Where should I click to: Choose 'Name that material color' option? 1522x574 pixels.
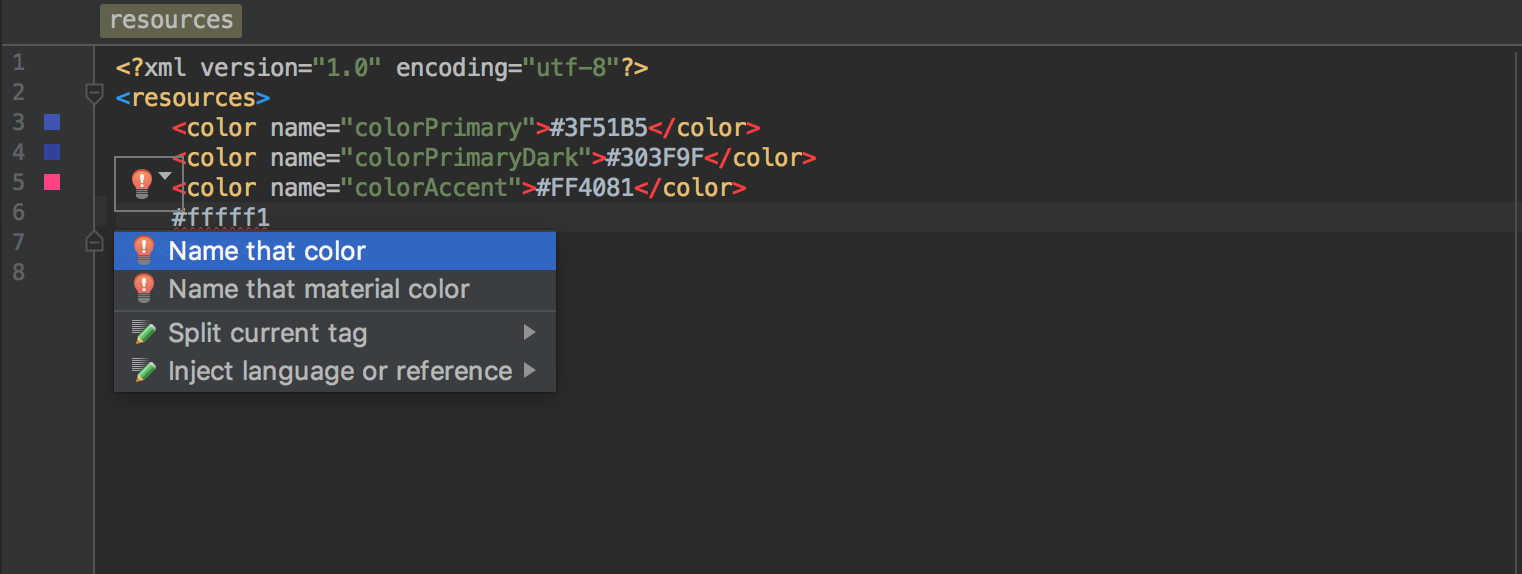point(319,289)
